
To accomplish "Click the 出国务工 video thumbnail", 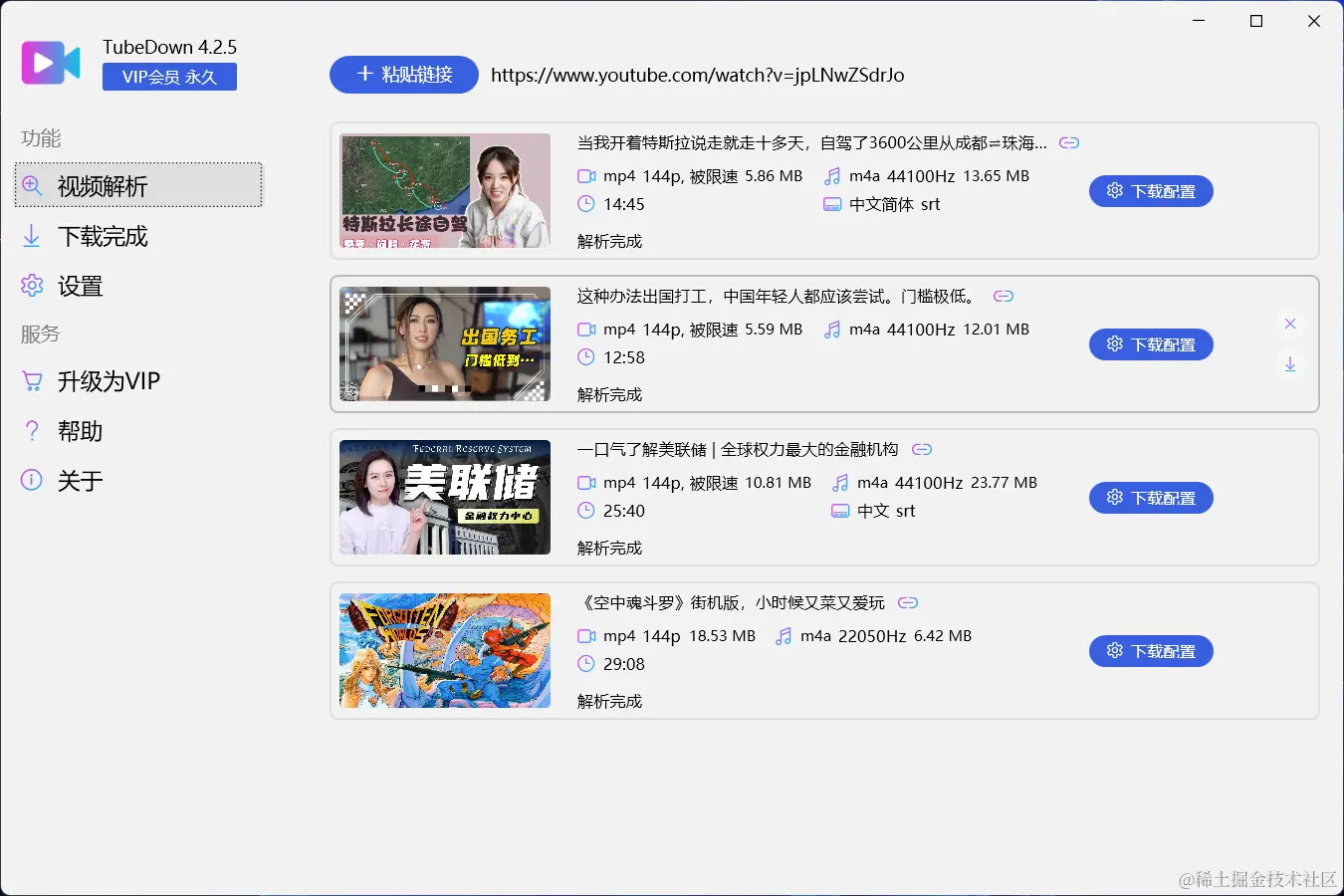I will pos(445,344).
